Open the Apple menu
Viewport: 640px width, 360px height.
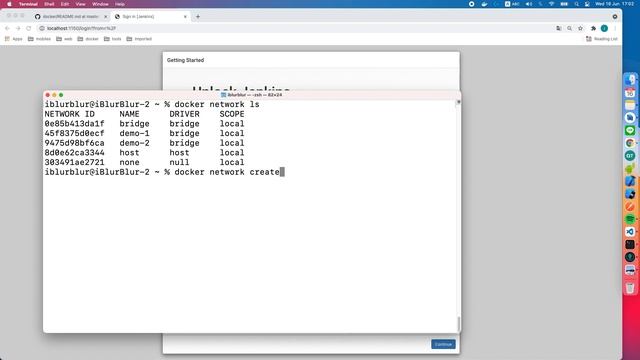(9, 4)
